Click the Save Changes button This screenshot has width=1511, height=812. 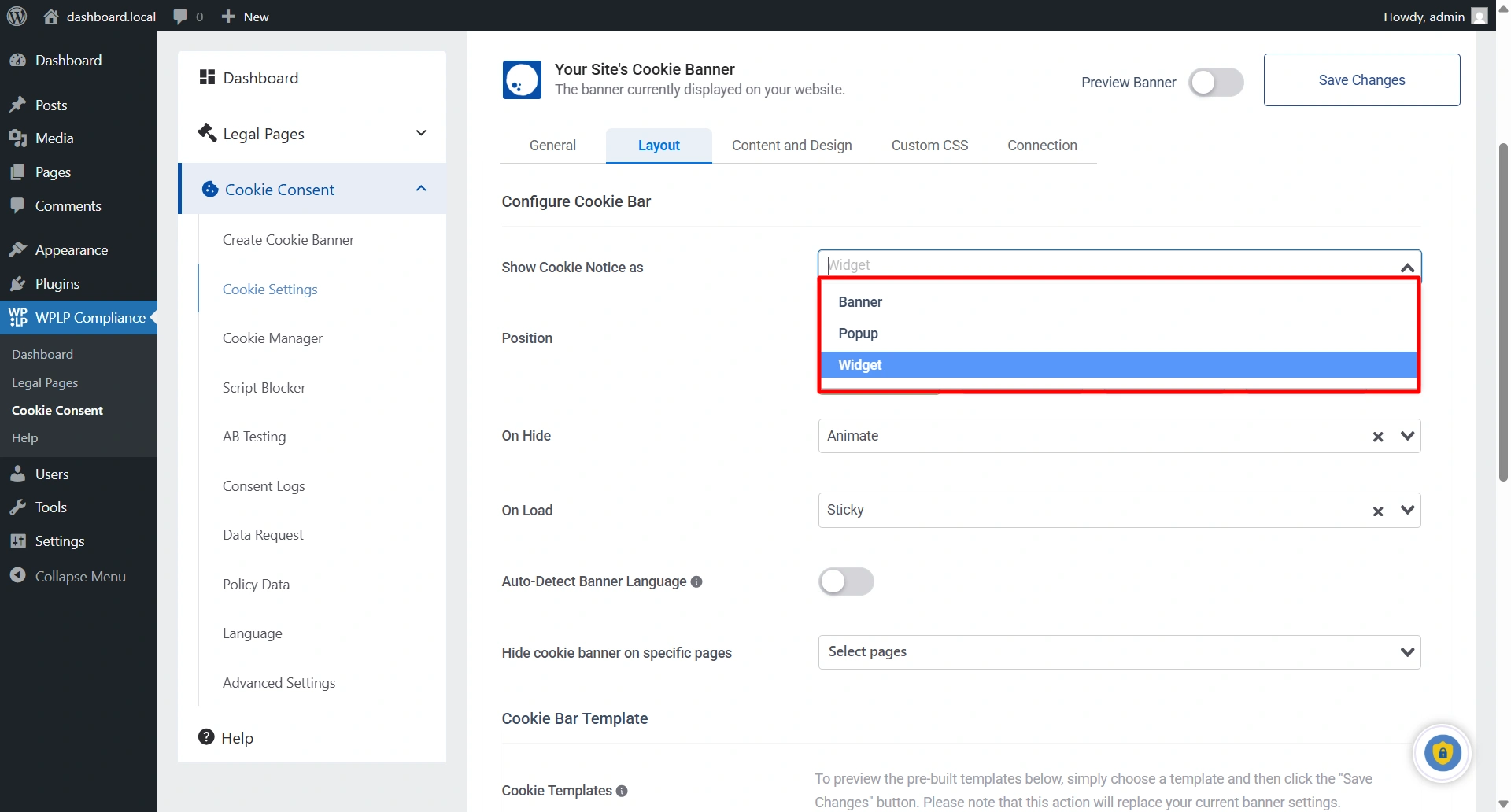pos(1361,80)
